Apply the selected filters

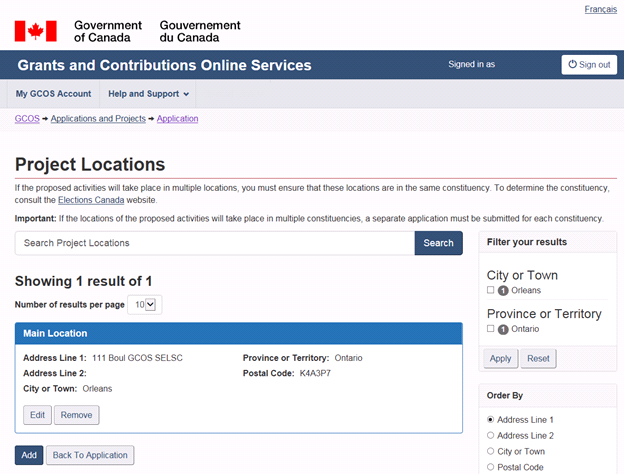(499, 358)
